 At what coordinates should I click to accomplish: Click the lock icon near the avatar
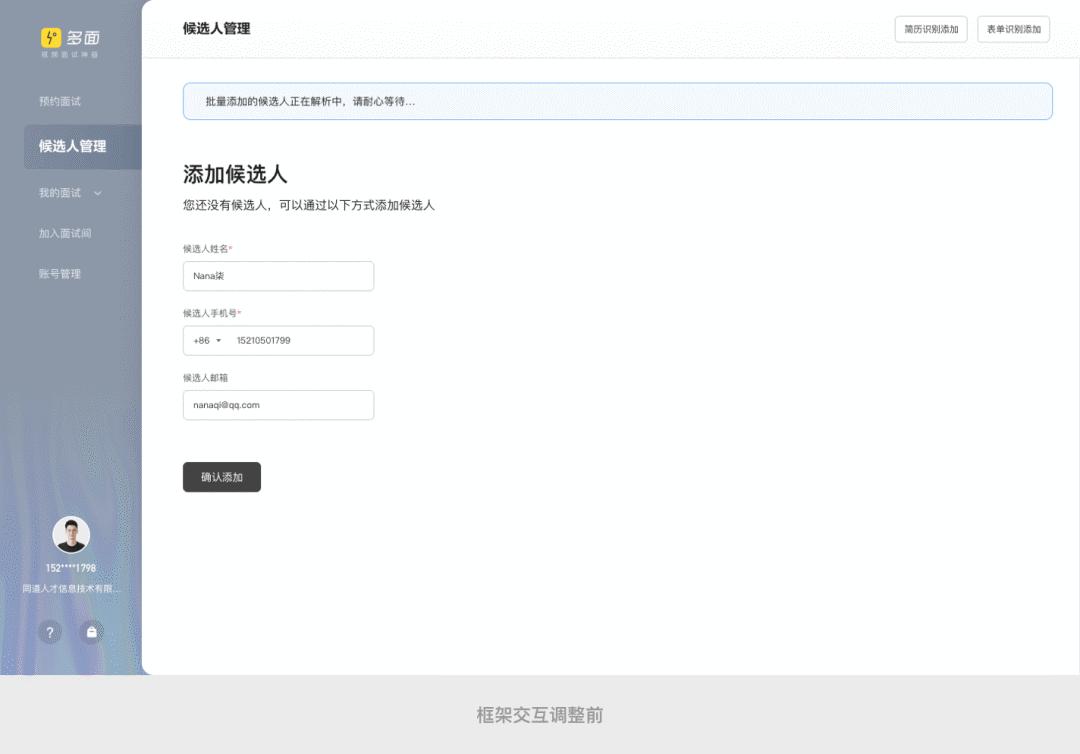pos(91,632)
